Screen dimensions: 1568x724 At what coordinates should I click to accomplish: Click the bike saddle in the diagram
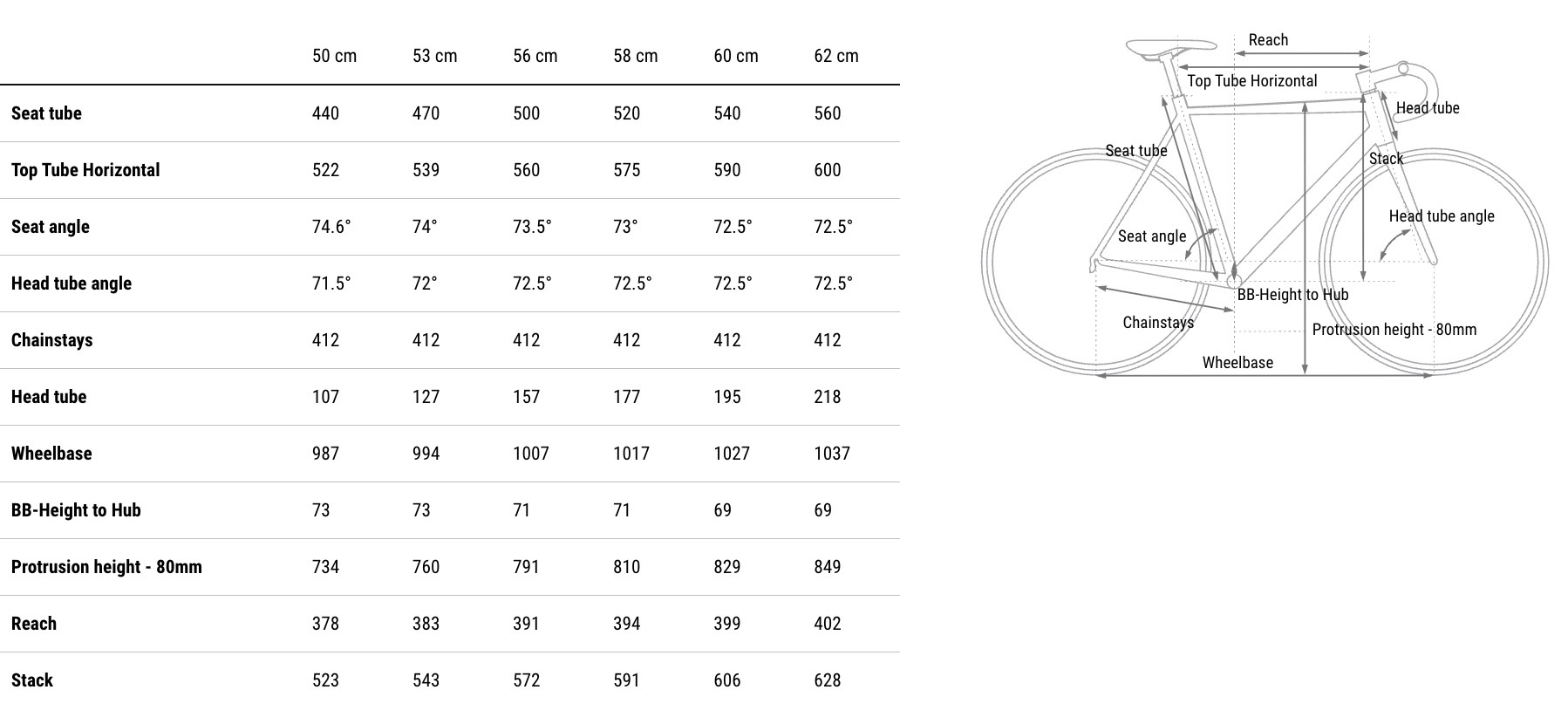click(x=1169, y=46)
